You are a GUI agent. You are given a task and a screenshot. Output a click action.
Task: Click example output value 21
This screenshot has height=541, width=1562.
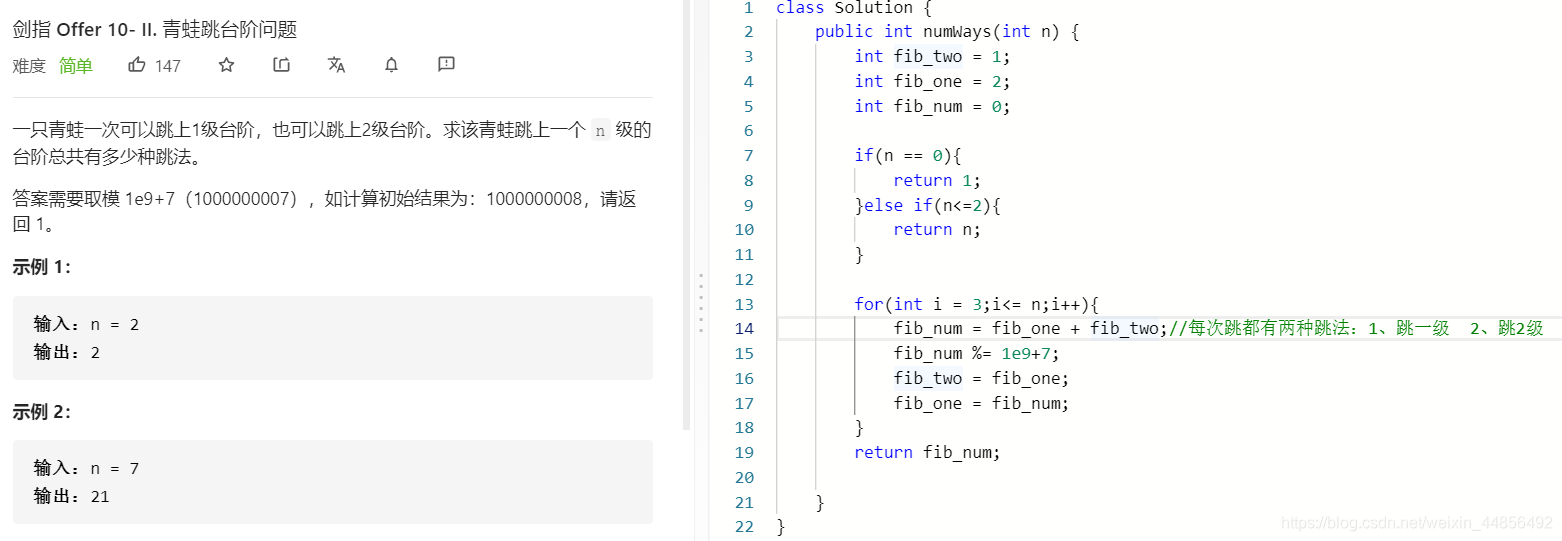pos(99,496)
